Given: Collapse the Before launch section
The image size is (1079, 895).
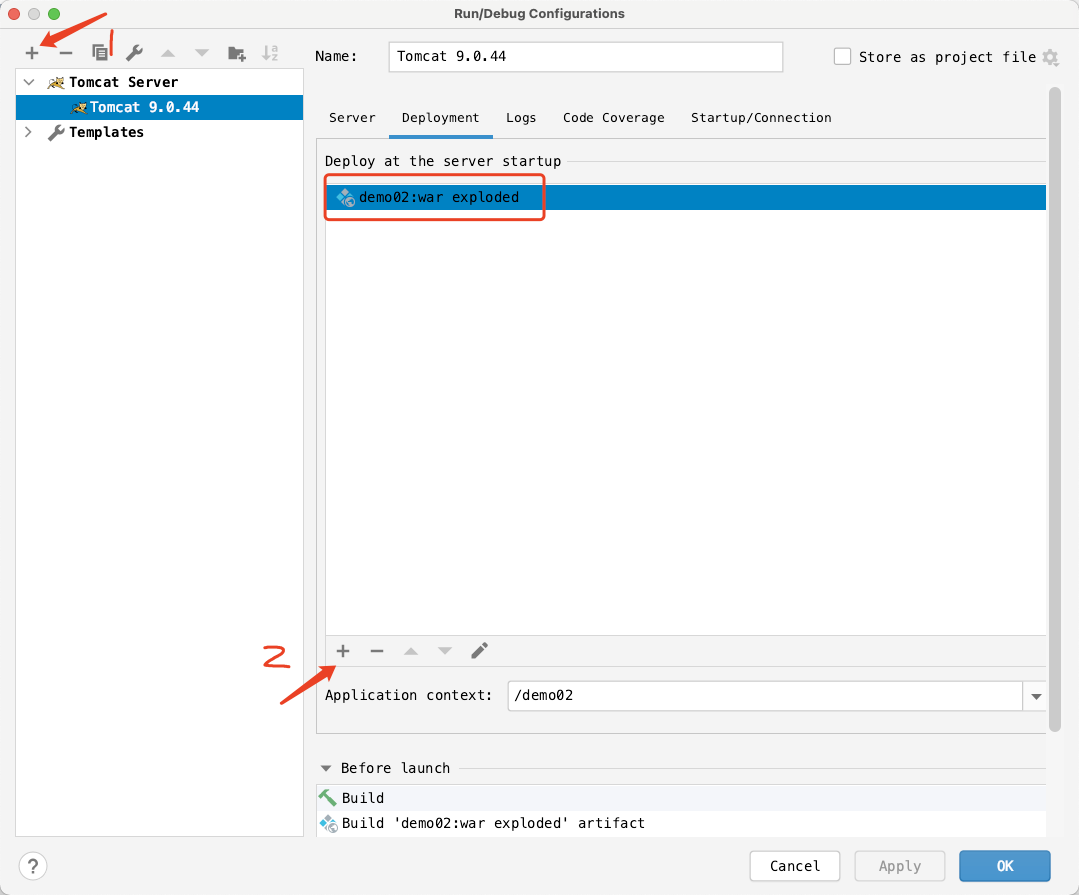Looking at the screenshot, I should pyautogui.click(x=326, y=768).
